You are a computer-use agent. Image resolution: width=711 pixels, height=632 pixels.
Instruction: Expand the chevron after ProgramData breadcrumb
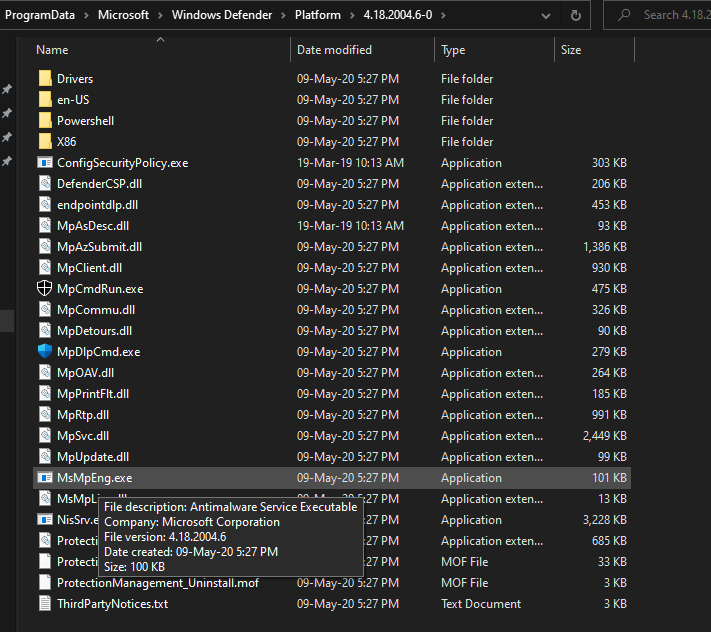[x=86, y=15]
